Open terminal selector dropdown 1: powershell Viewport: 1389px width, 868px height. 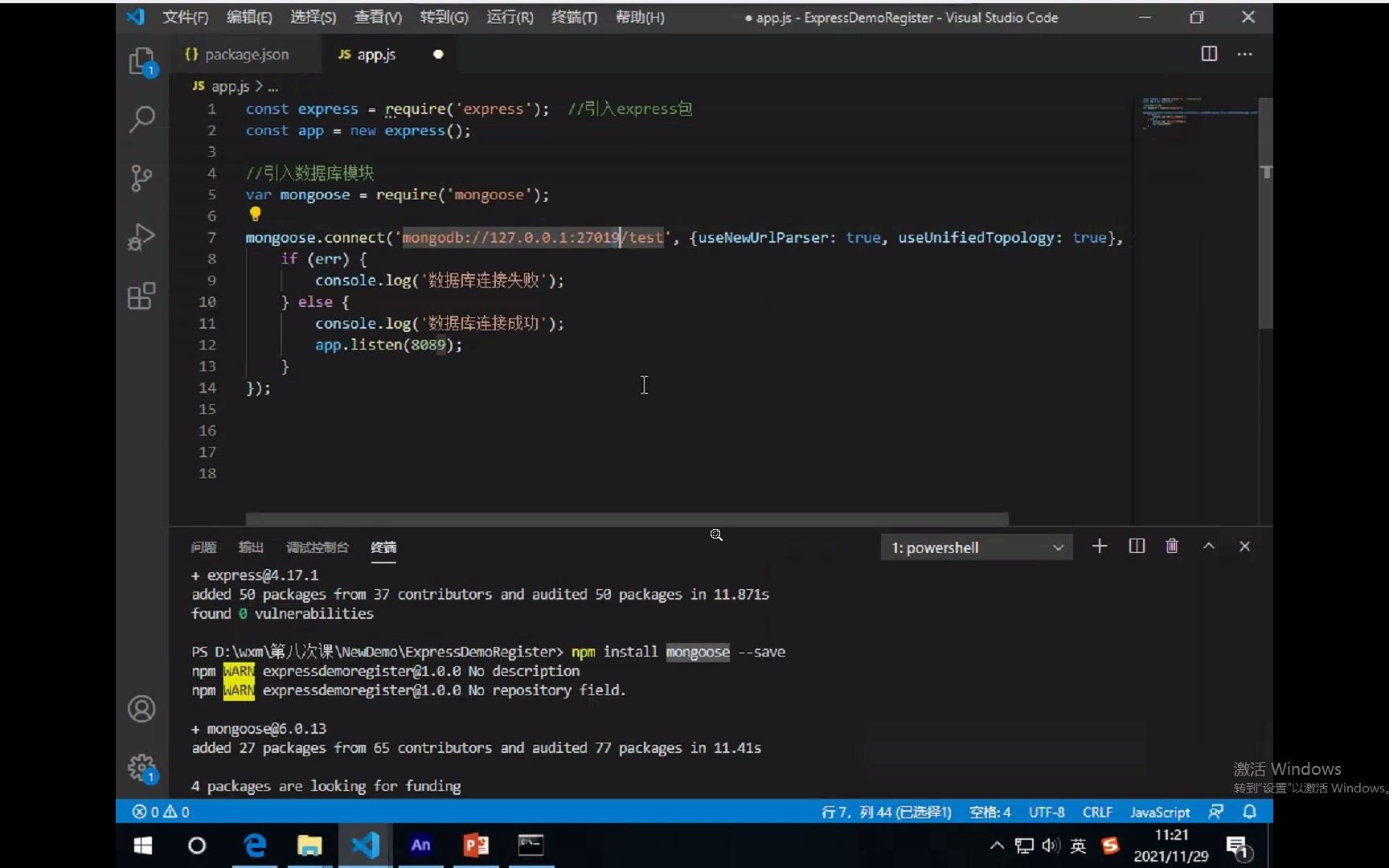click(x=977, y=547)
